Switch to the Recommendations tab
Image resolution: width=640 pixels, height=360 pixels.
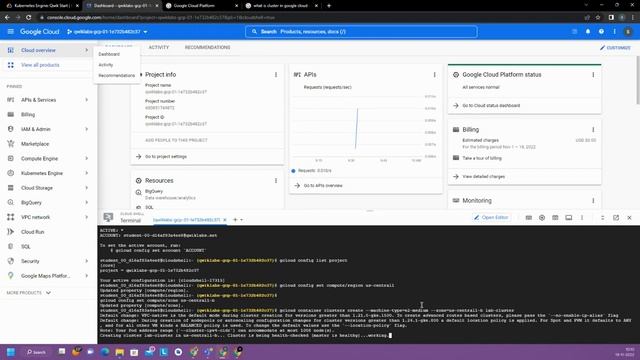207,47
